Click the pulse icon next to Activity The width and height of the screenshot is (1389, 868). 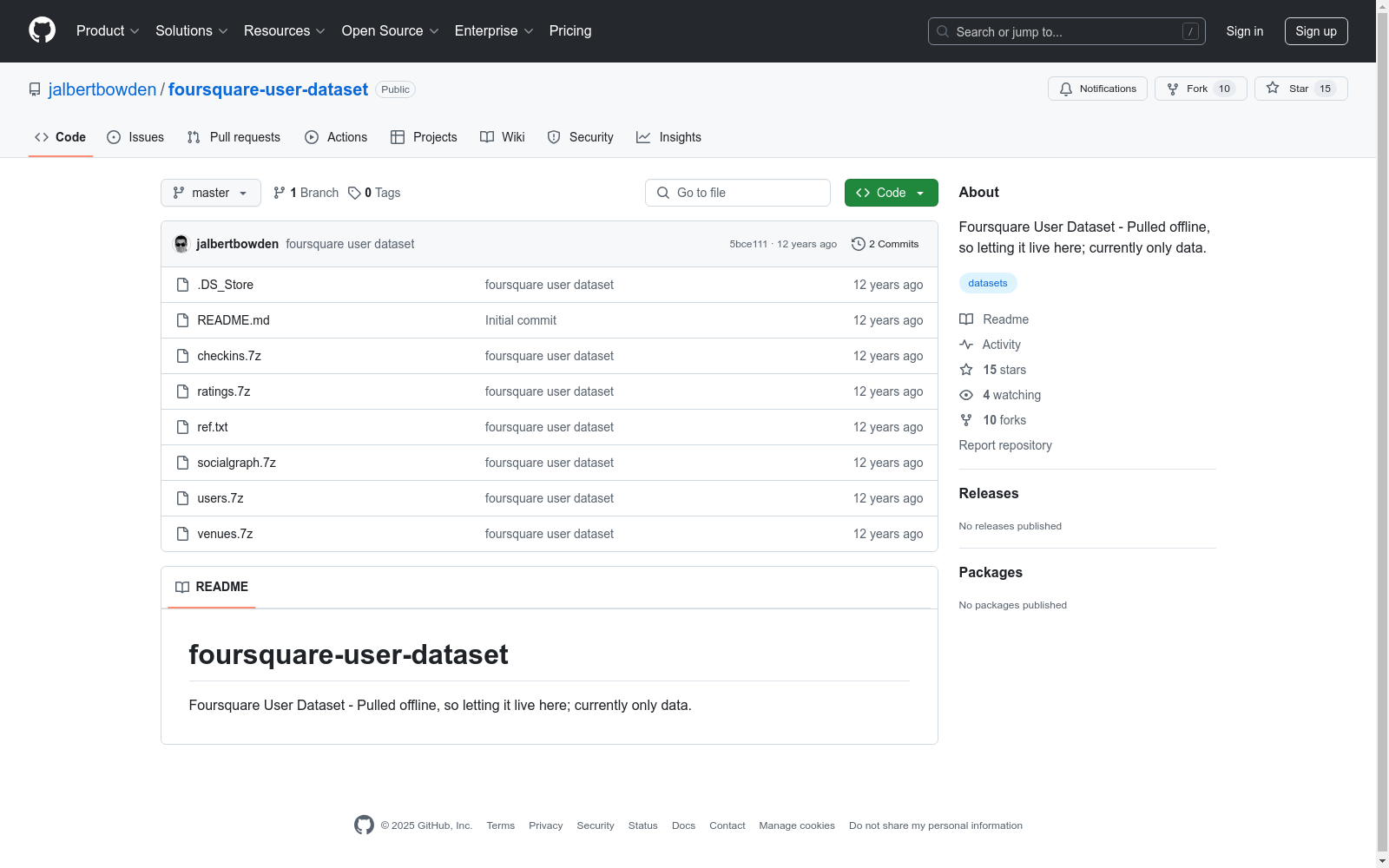(x=966, y=345)
